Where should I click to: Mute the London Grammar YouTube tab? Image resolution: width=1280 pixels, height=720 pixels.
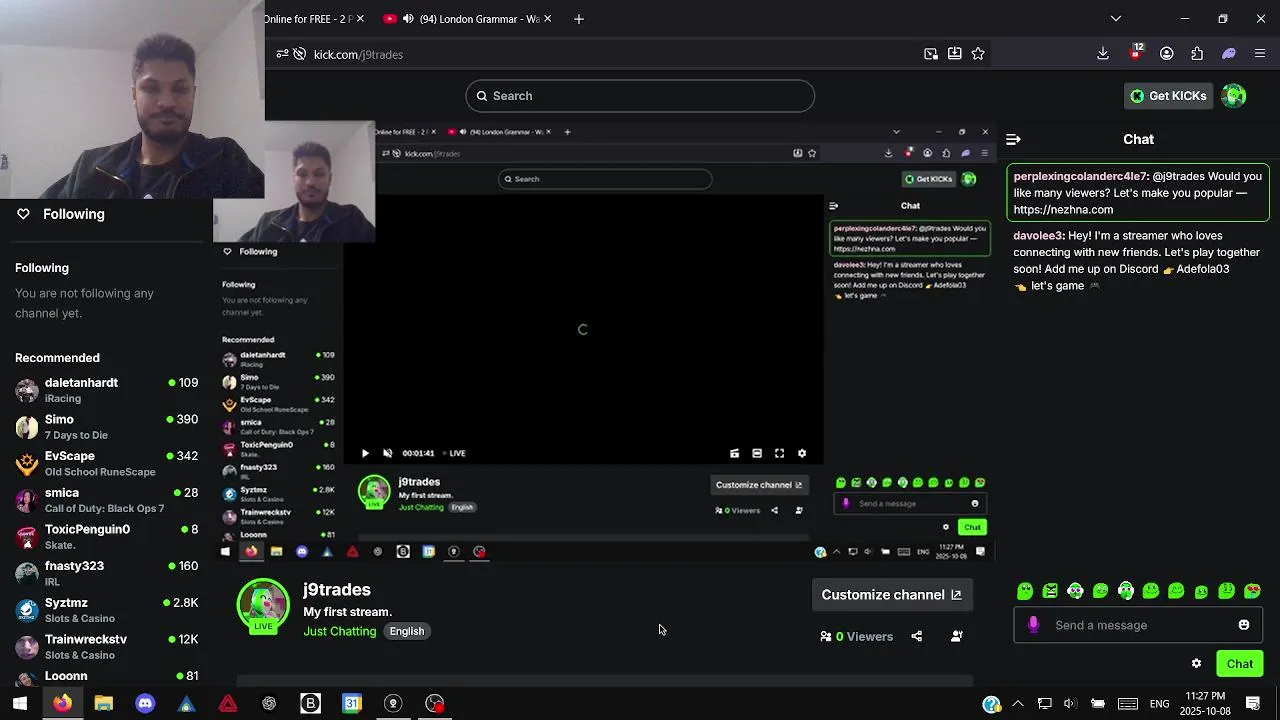coord(409,19)
